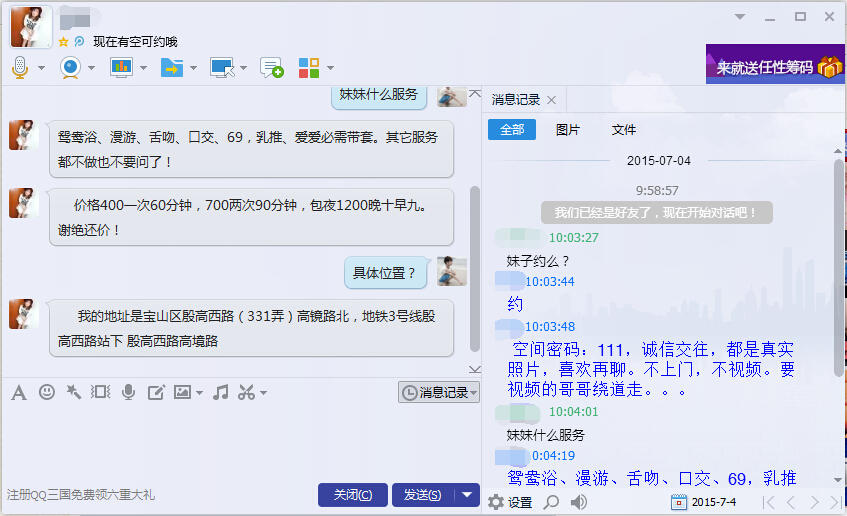Open the send options arrow beside 发送

pyautogui.click(x=467, y=495)
